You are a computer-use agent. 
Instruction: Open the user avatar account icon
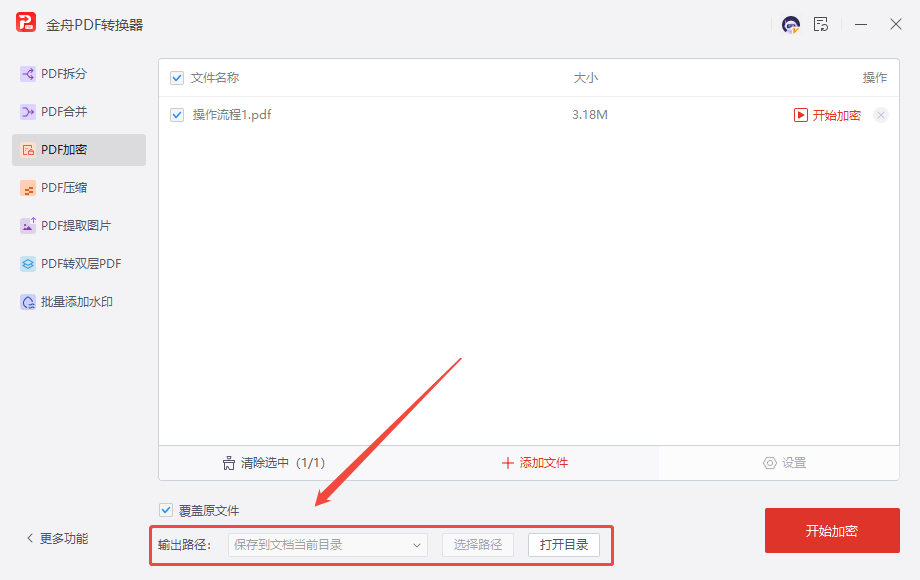point(790,25)
